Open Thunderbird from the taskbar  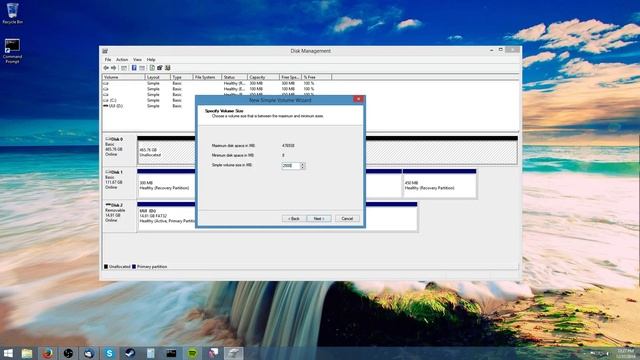click(89, 353)
